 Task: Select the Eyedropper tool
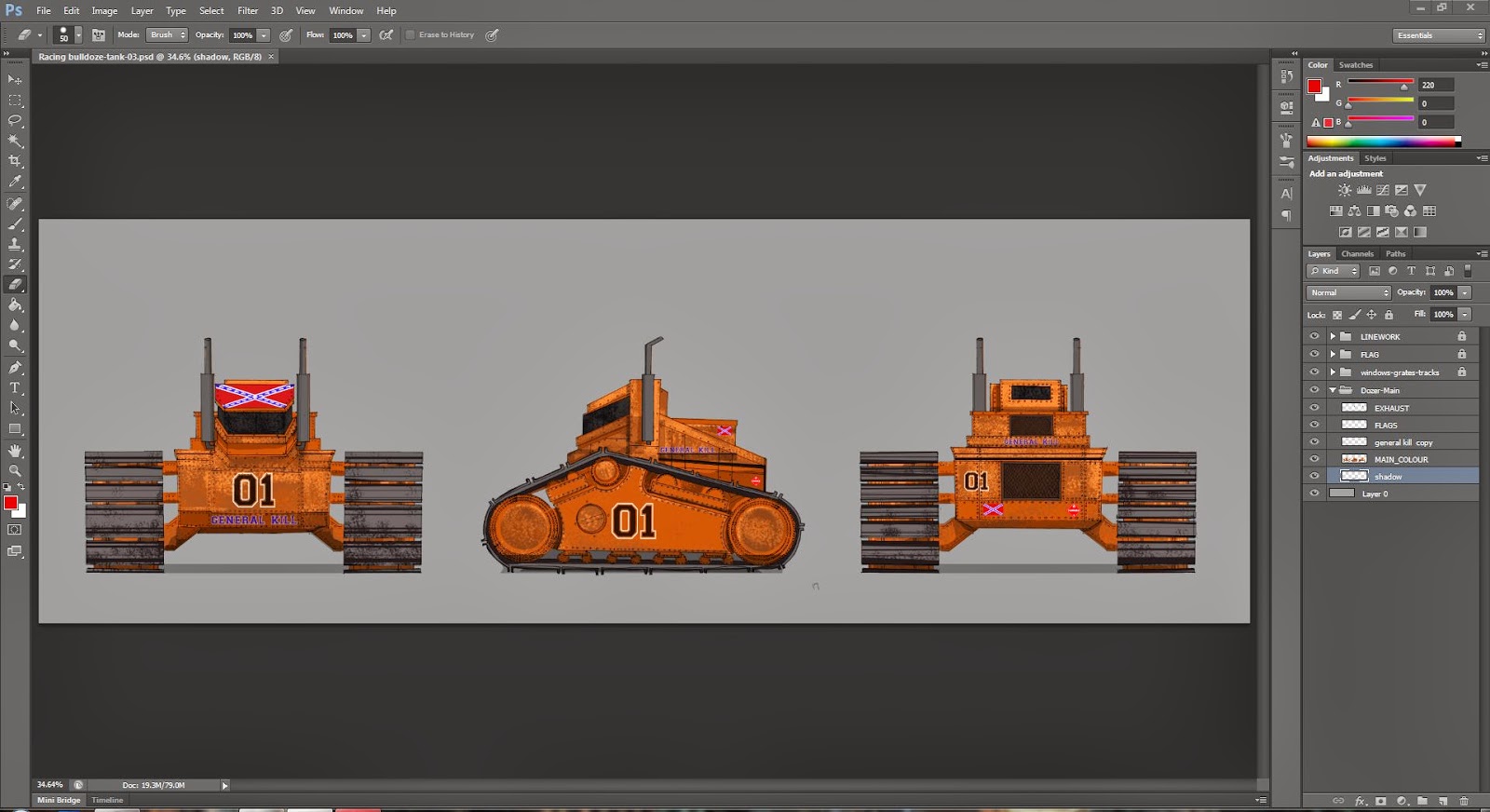pyautogui.click(x=15, y=183)
